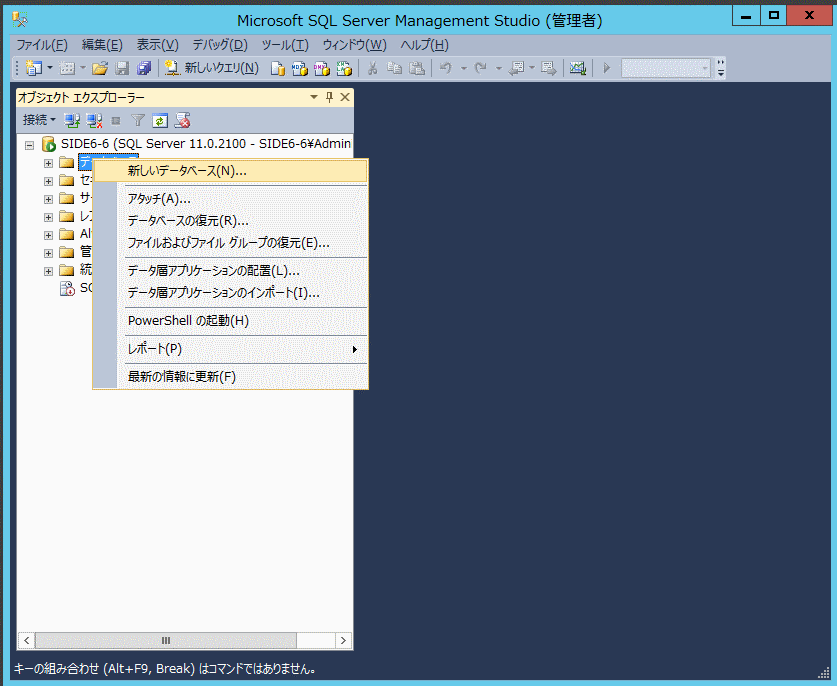This screenshot has width=837, height=686.
Task: Click the Paste clipboard icon
Action: (417, 68)
